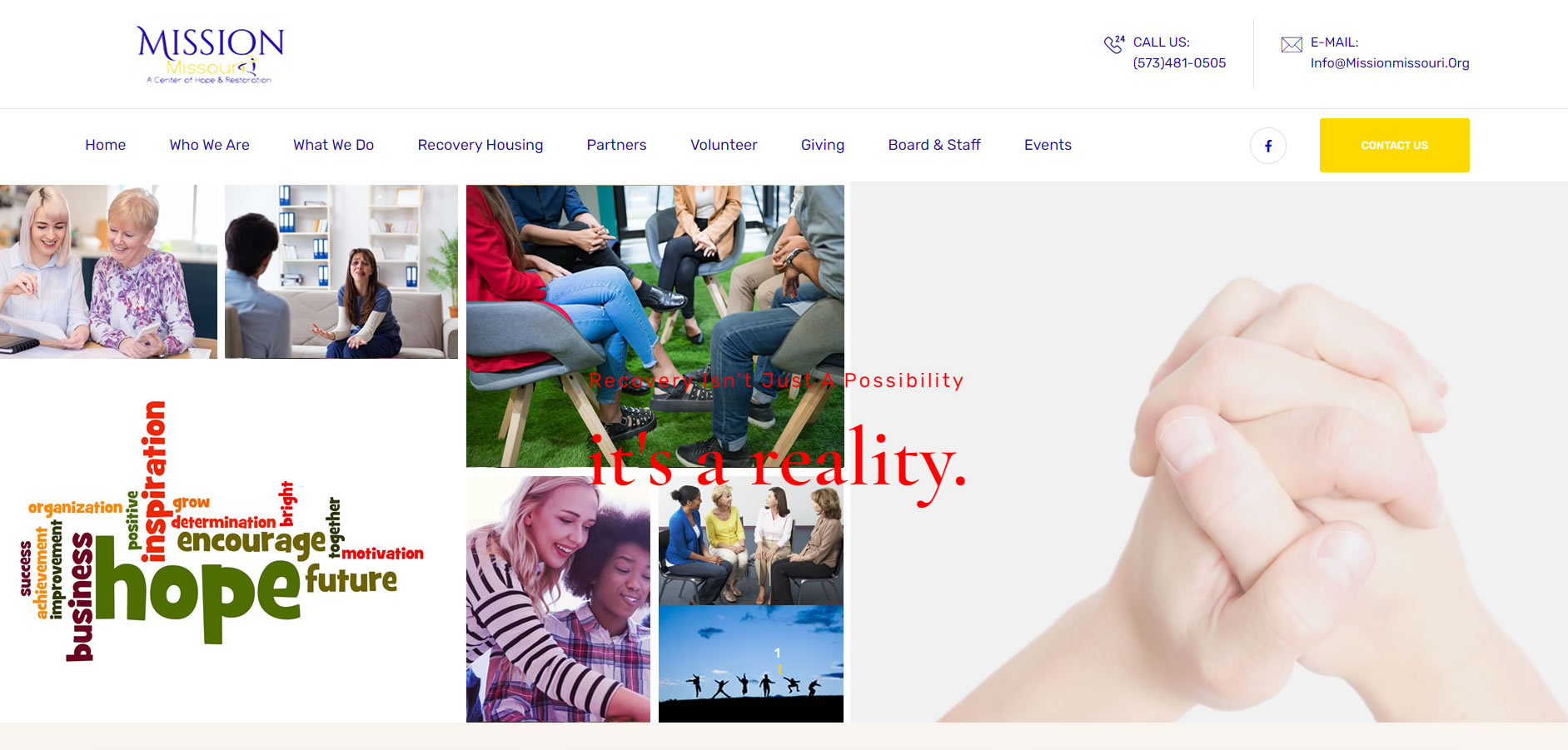Screen dimensions: 1568x750
Task: Click the Info@Missionmissouri.Org email link
Action: [x=1390, y=63]
